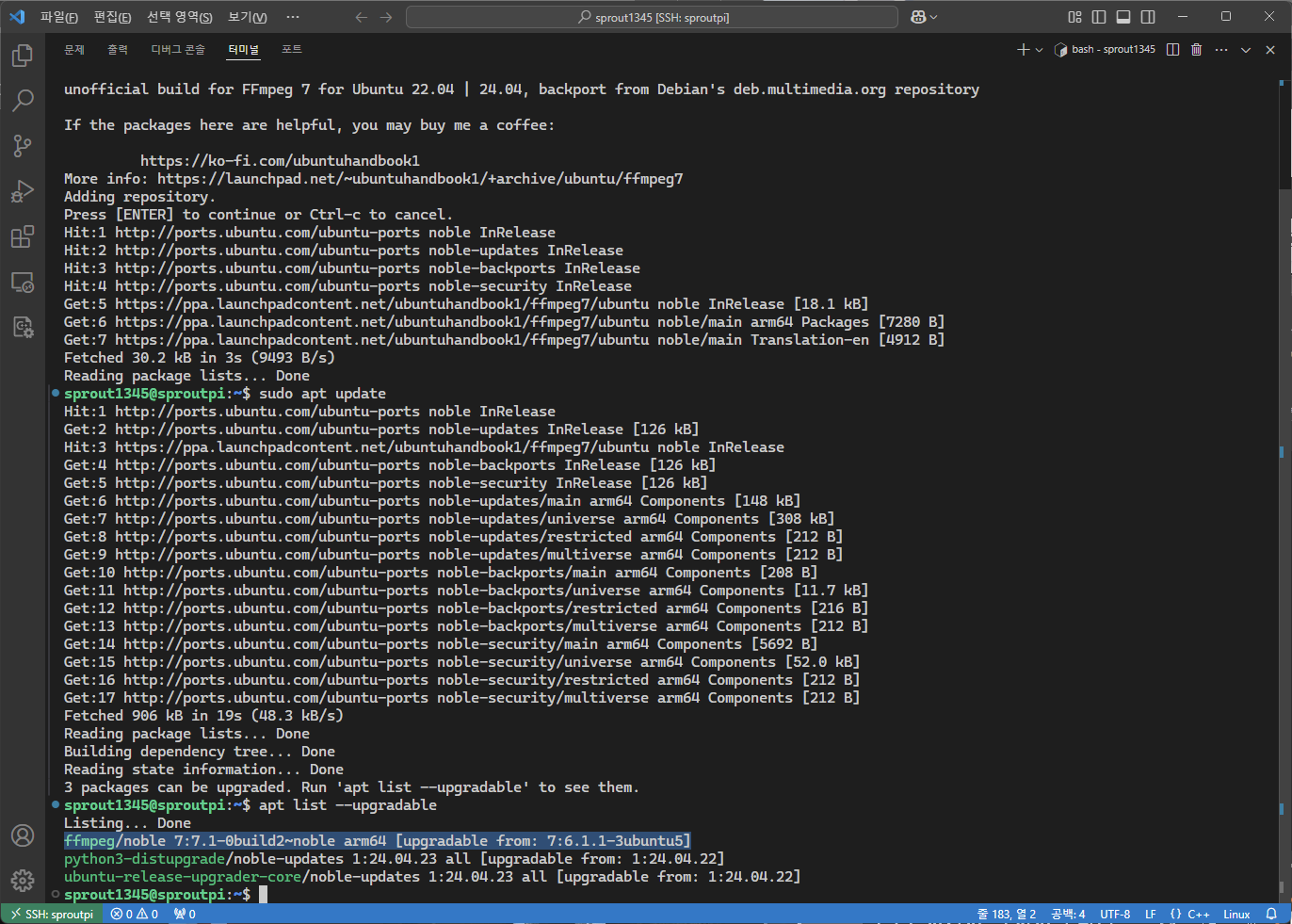Click the VS Code logo icon
Viewport: 1292px width, 924px height.
pos(17,17)
